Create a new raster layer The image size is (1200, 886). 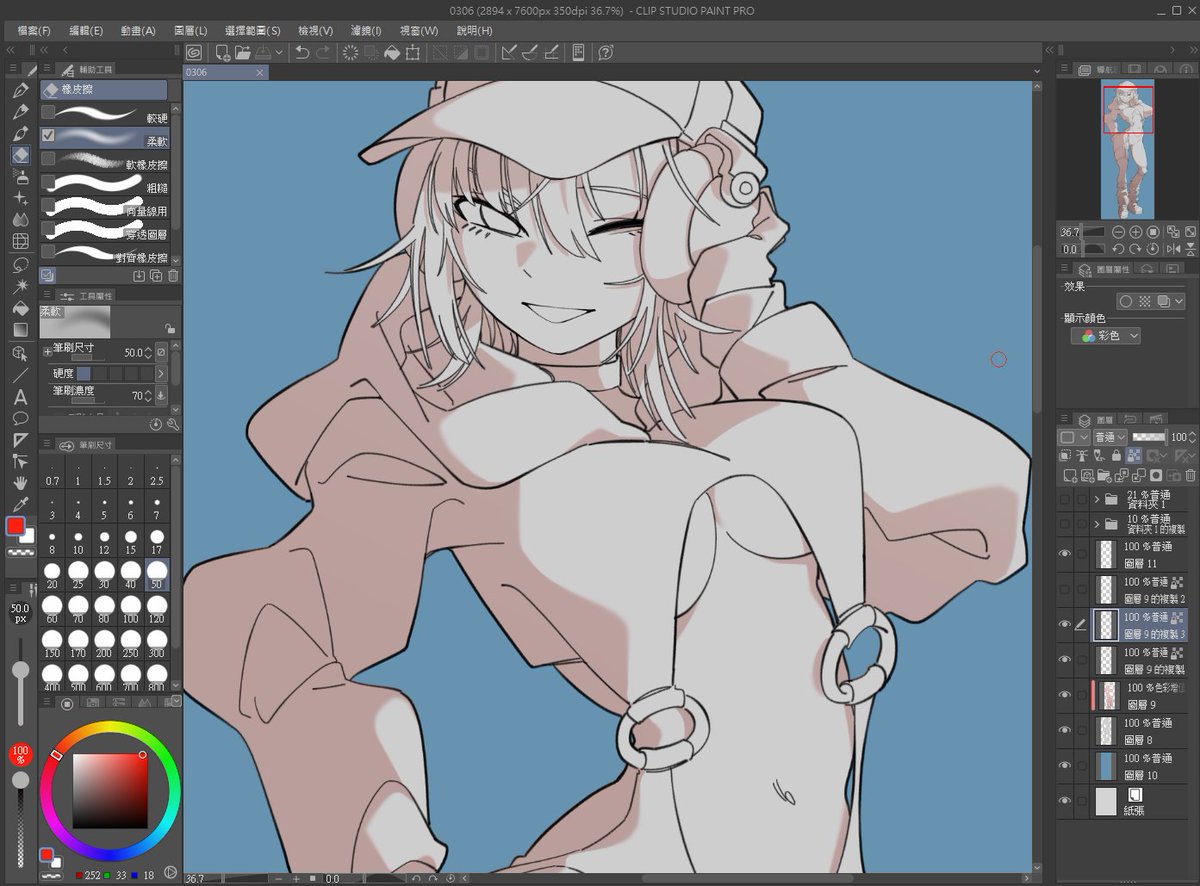(1068, 475)
